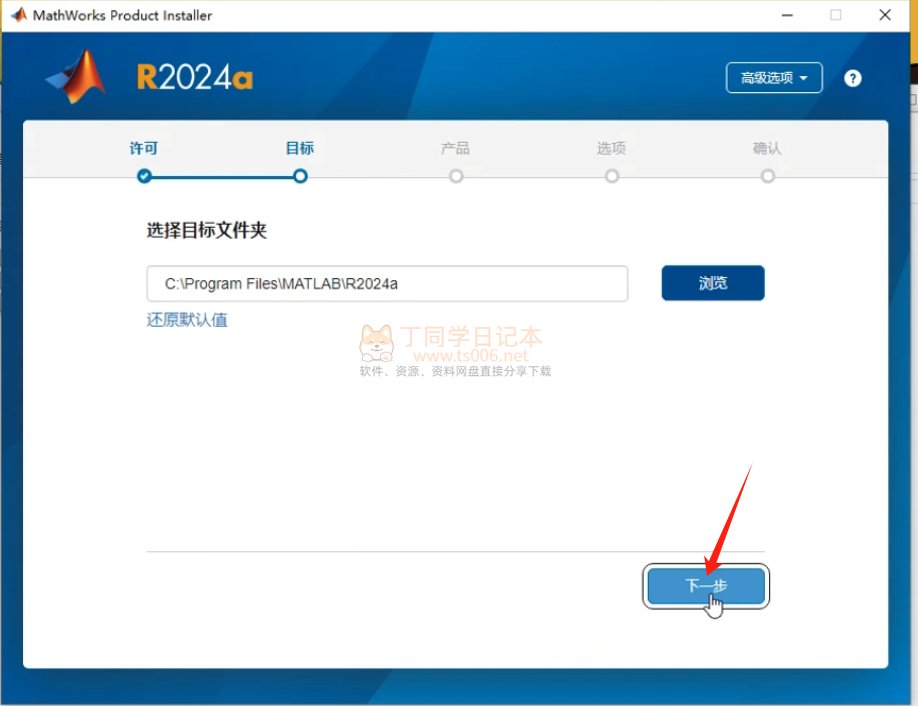Select the 许可 step tab

coord(143,148)
